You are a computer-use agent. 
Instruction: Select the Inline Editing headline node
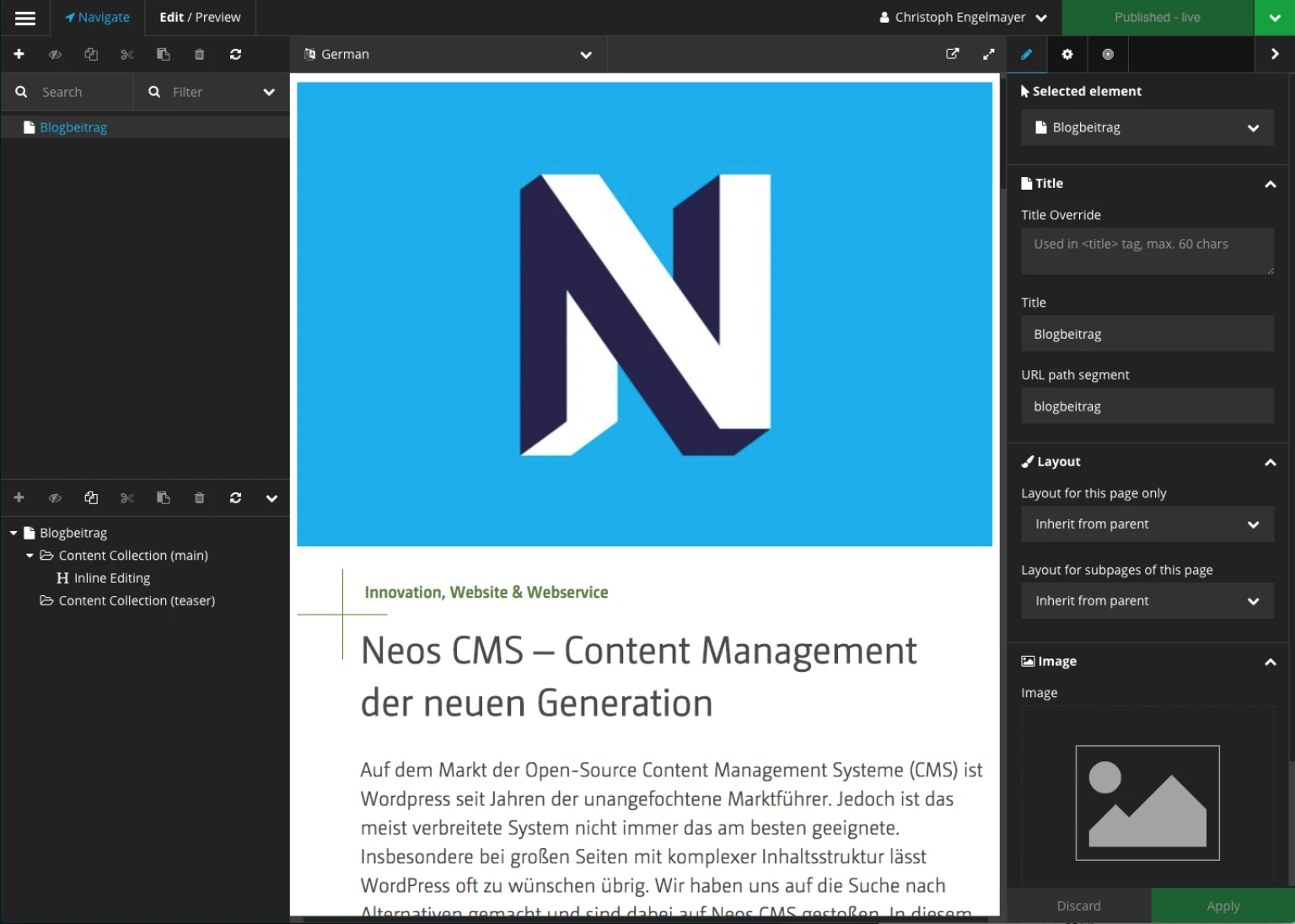click(112, 578)
